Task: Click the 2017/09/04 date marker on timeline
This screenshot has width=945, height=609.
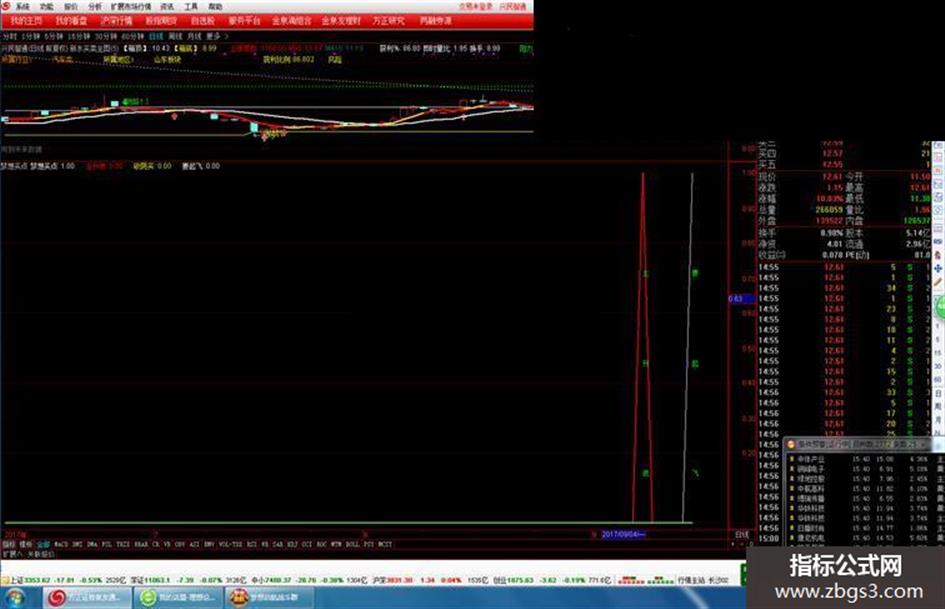Action: 624,534
